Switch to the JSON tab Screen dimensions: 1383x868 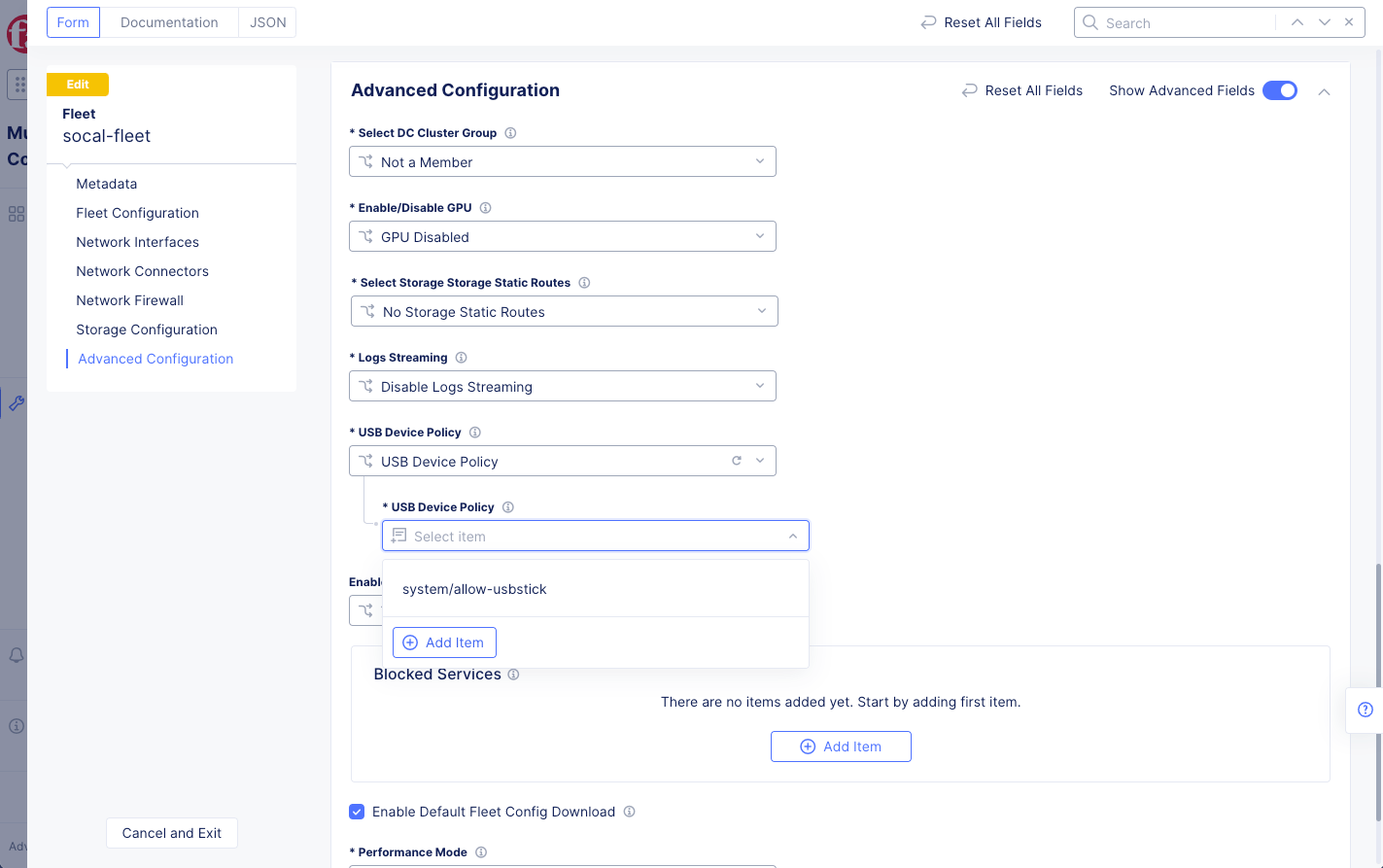(x=267, y=22)
